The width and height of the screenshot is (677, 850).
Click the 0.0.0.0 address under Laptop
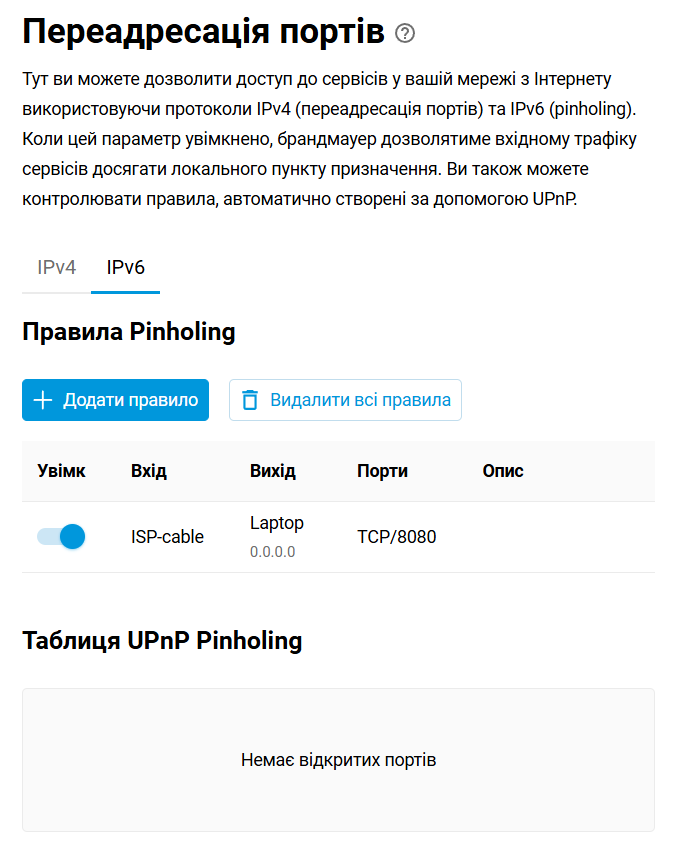pos(272,552)
